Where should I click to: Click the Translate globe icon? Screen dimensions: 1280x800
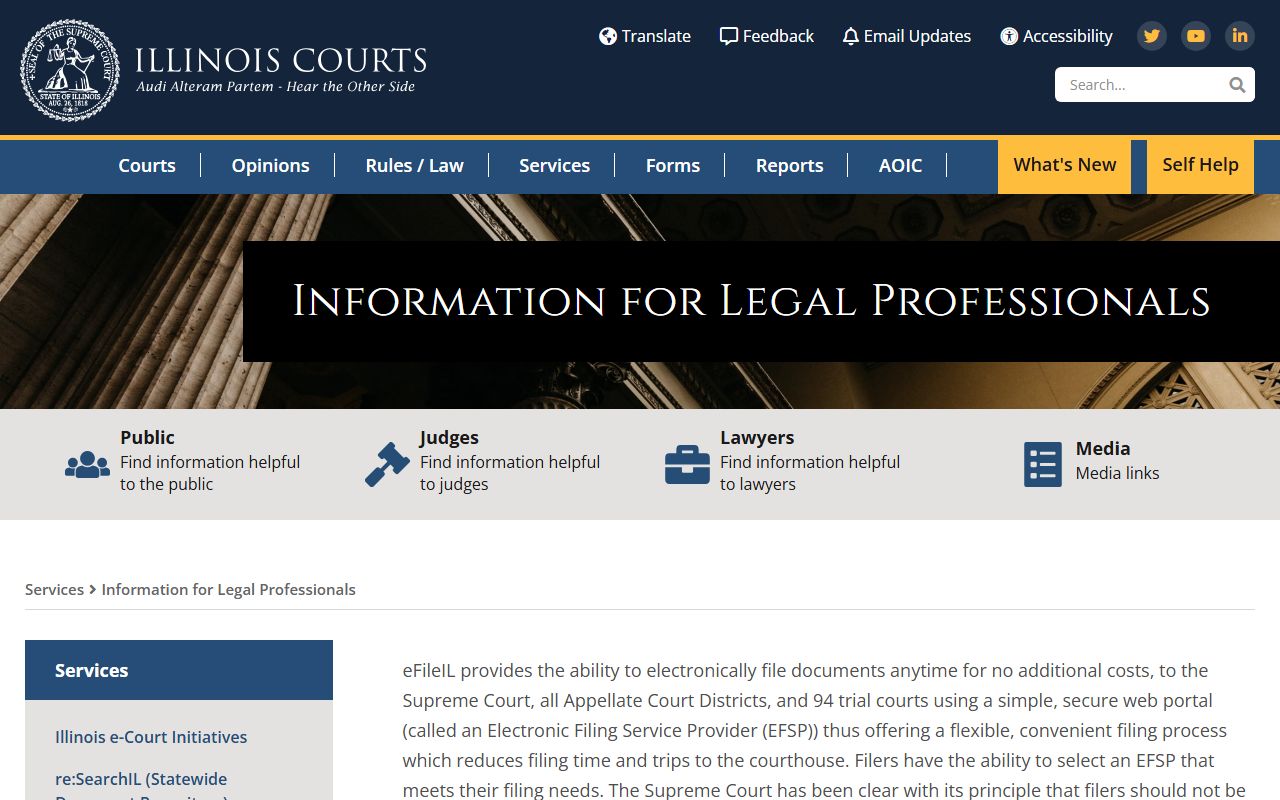coord(607,36)
